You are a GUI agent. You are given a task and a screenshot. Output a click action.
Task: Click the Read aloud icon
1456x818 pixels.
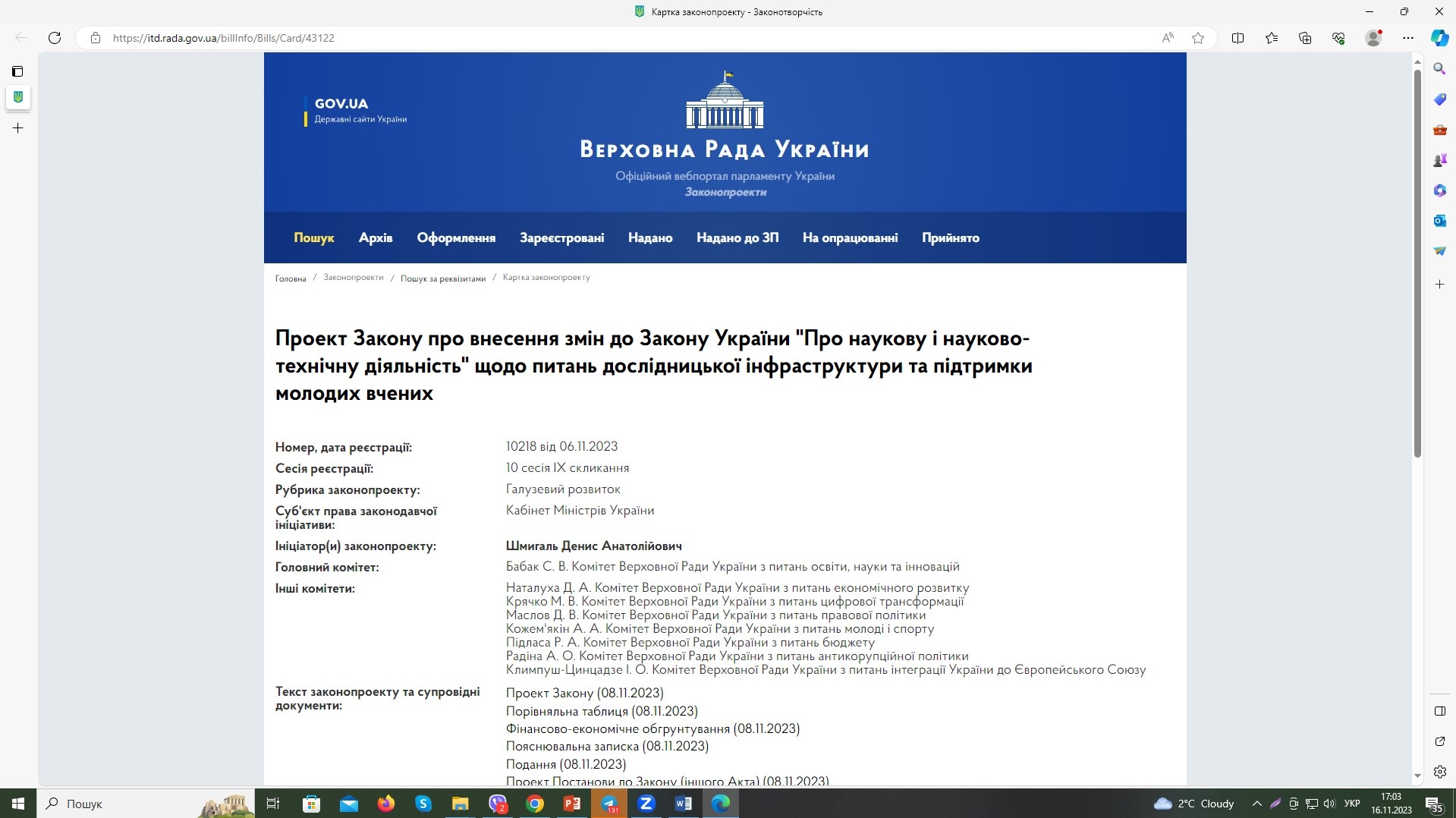[x=1168, y=38]
